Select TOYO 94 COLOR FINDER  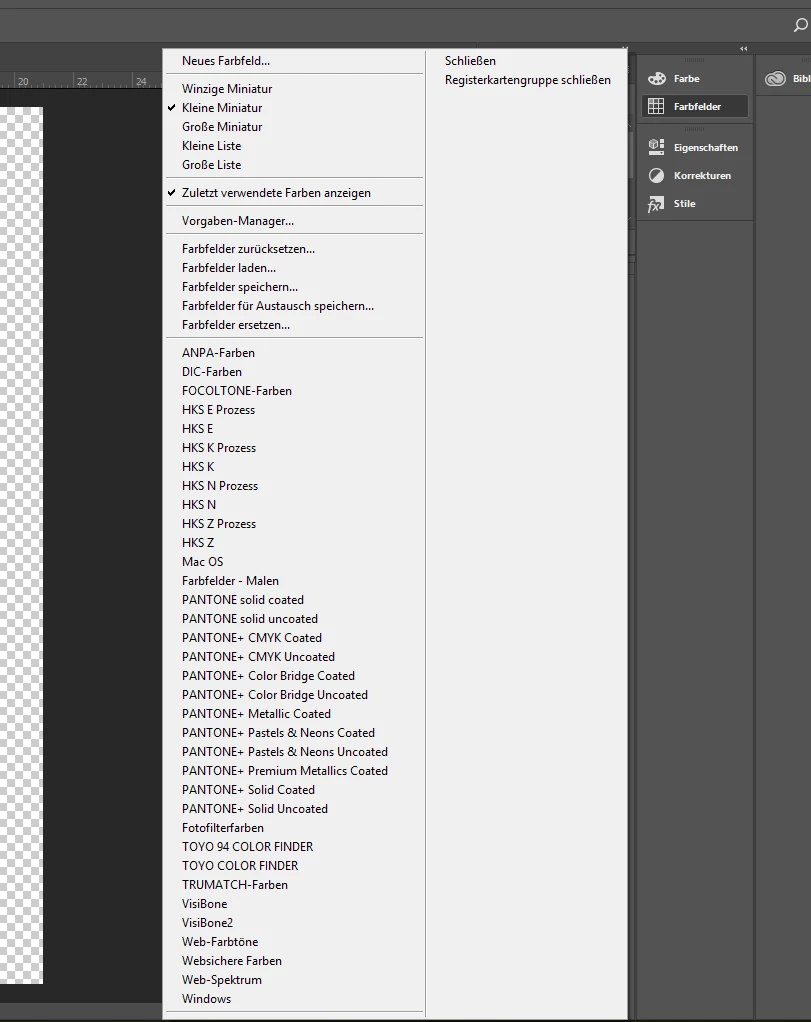pyautogui.click(x=248, y=846)
